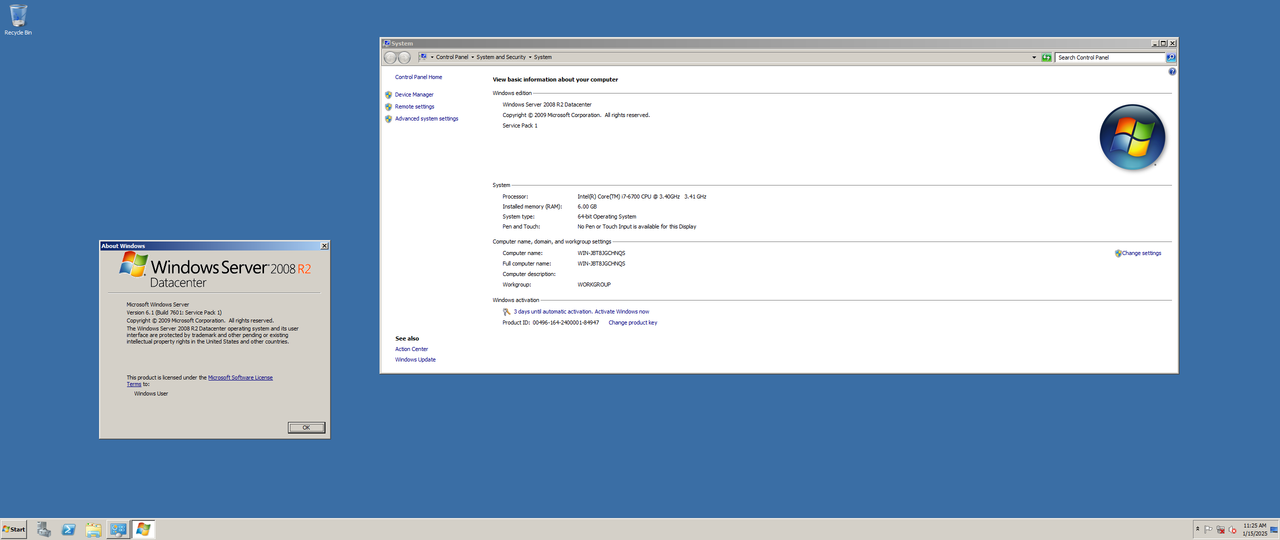Click Change settings for computer name
The height and width of the screenshot is (540, 1280).
[x=1142, y=253]
